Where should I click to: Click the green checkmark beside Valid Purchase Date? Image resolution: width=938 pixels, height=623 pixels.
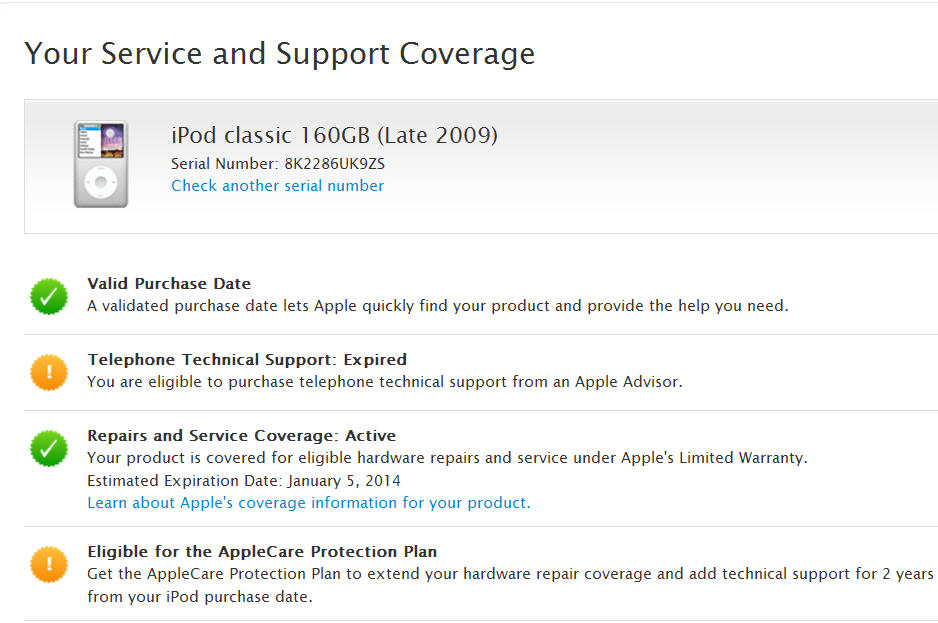click(x=48, y=297)
